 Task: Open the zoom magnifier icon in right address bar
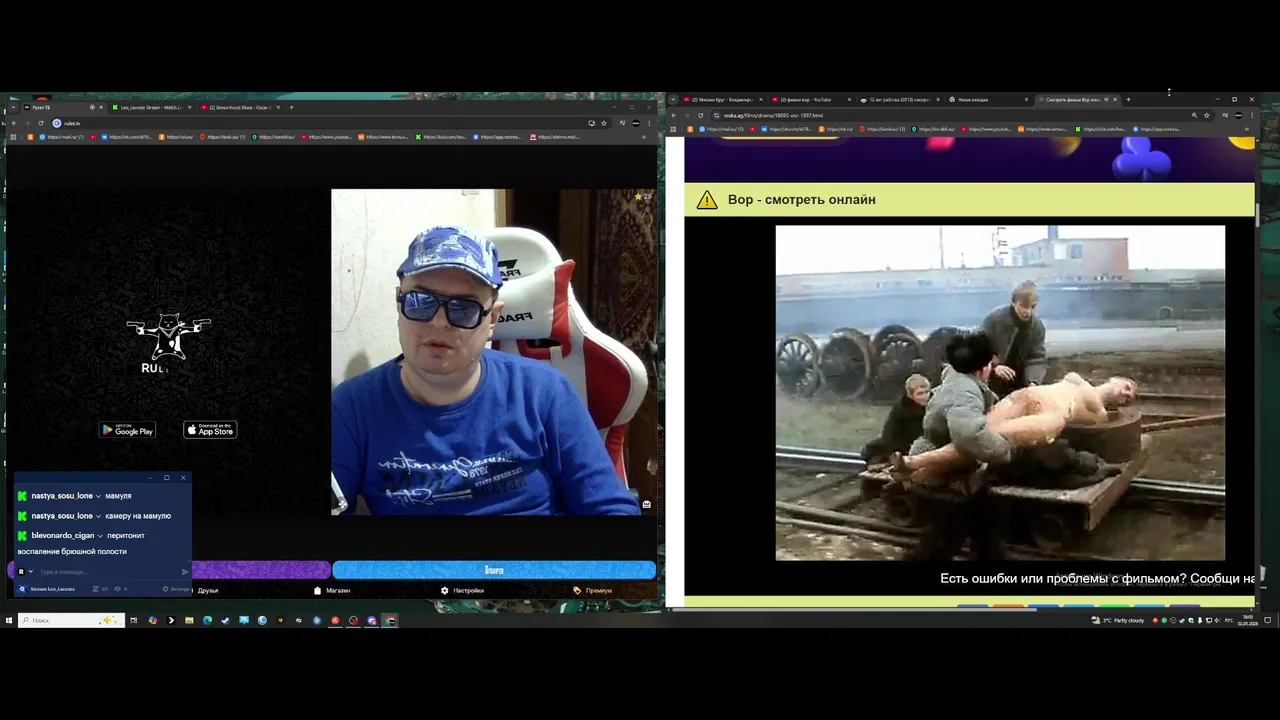[1194, 115]
